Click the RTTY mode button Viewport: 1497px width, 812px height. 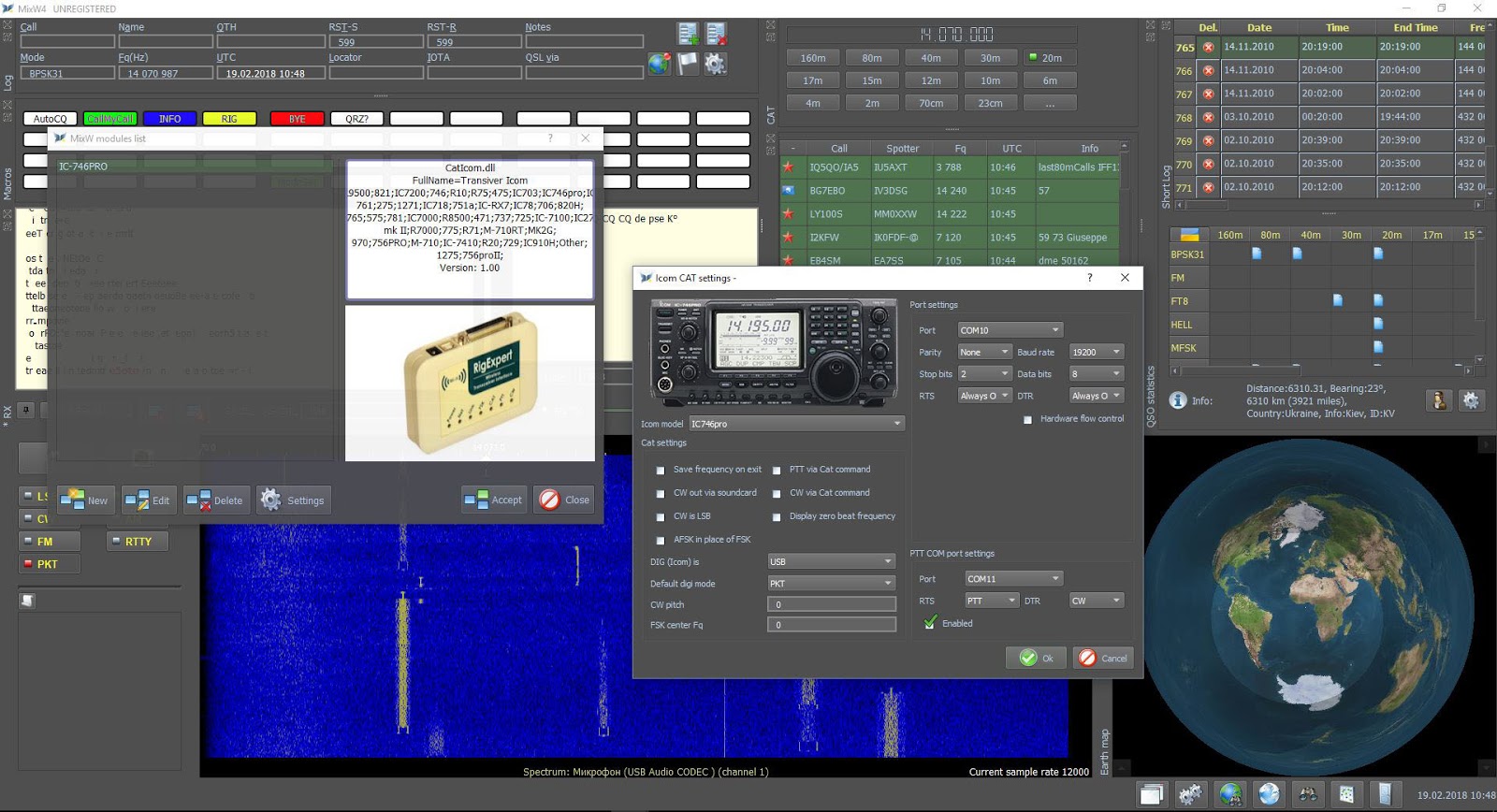pyautogui.click(x=138, y=542)
